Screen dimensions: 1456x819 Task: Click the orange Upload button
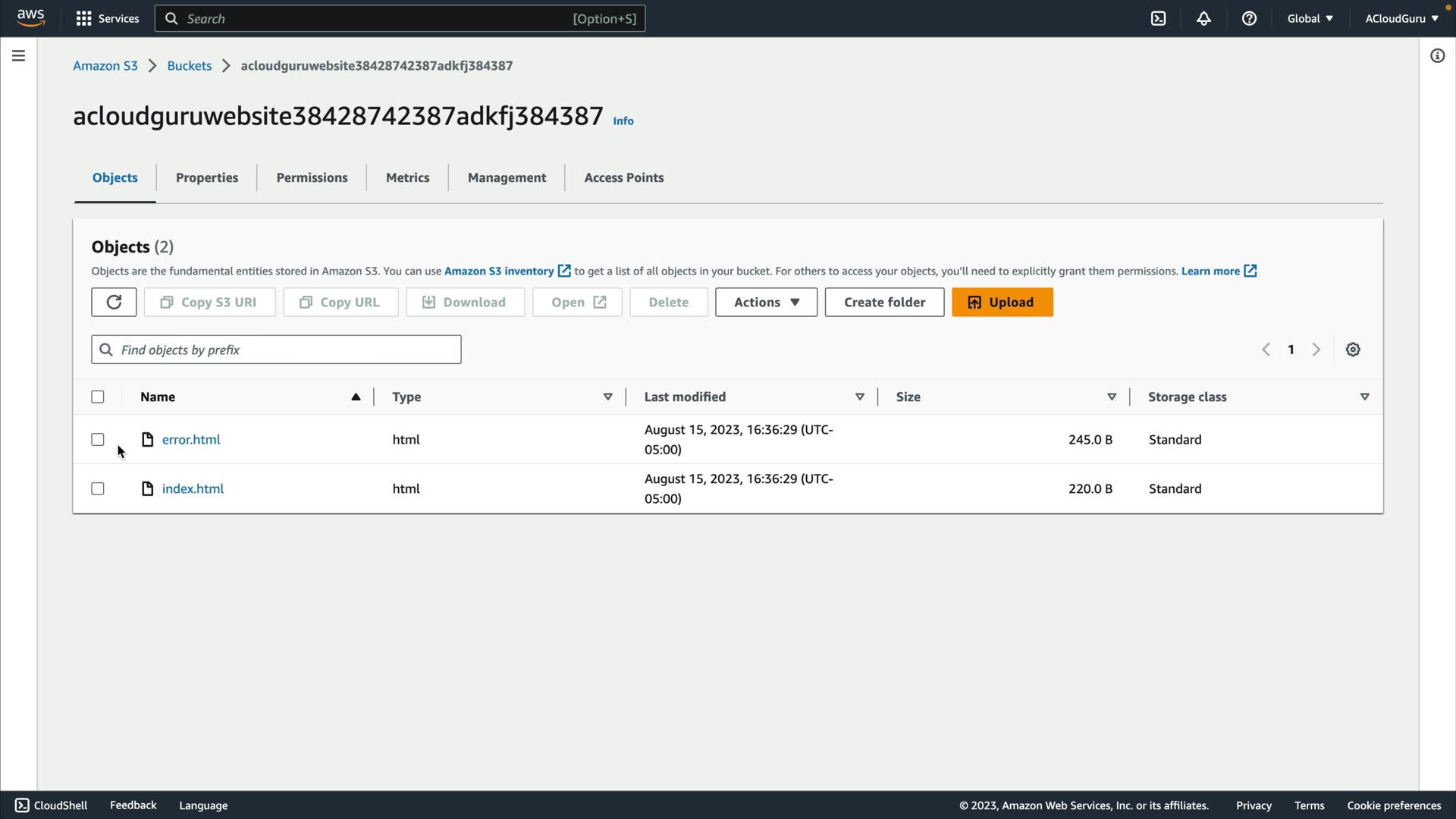pyautogui.click(x=1002, y=302)
